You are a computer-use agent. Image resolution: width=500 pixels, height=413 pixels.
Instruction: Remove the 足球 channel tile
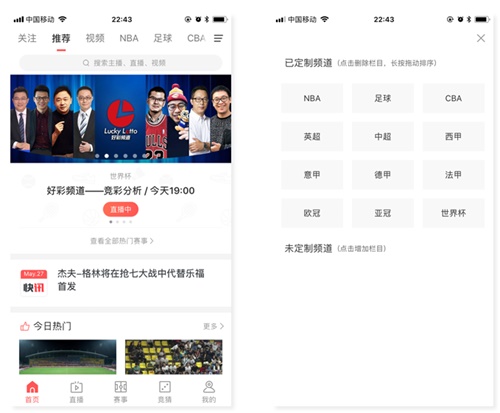click(x=383, y=98)
